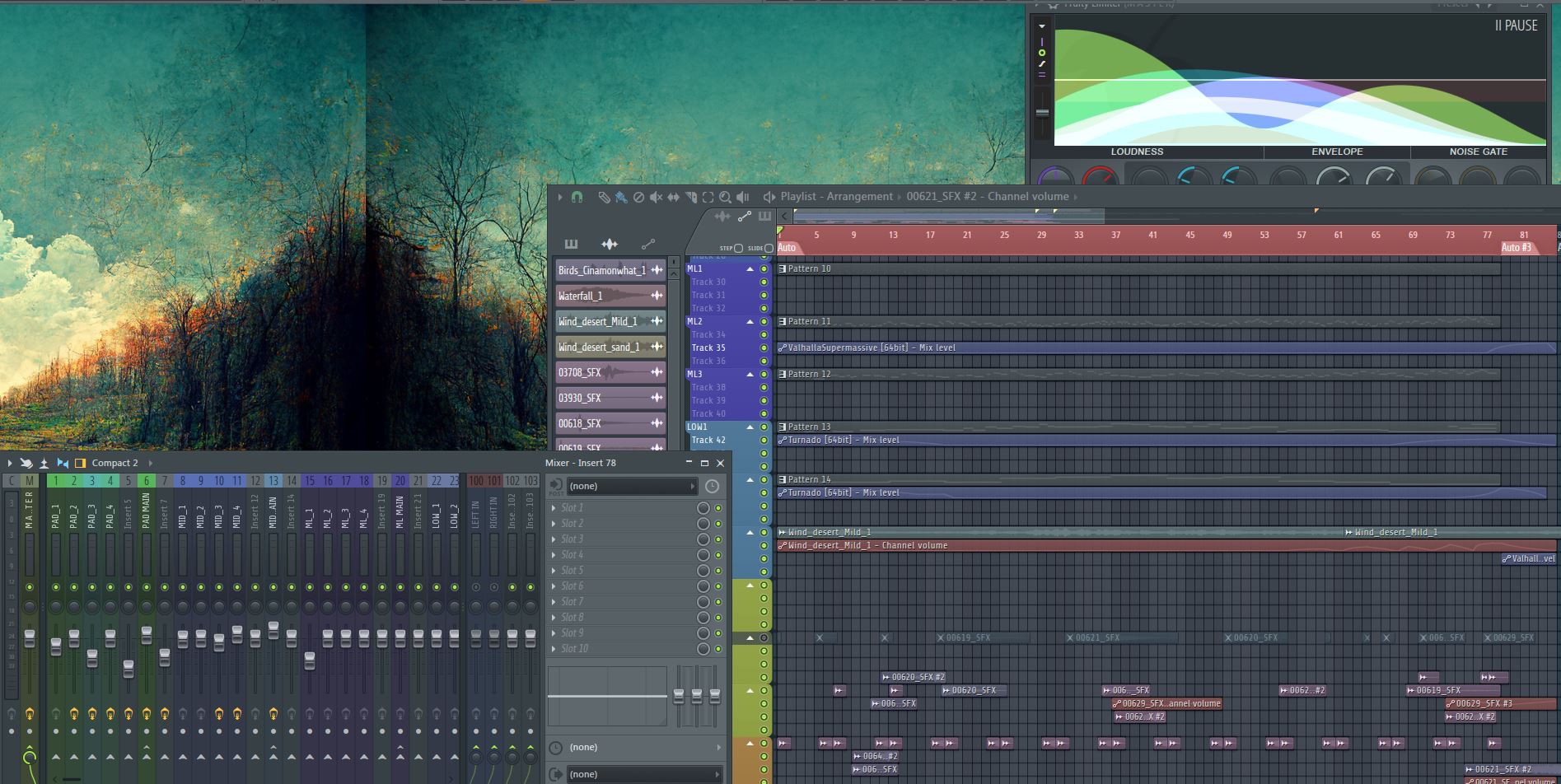This screenshot has width=1561, height=784.
Task: Click waveform icon on Birds_Cinamonwhat_1 clip
Action: tap(657, 270)
